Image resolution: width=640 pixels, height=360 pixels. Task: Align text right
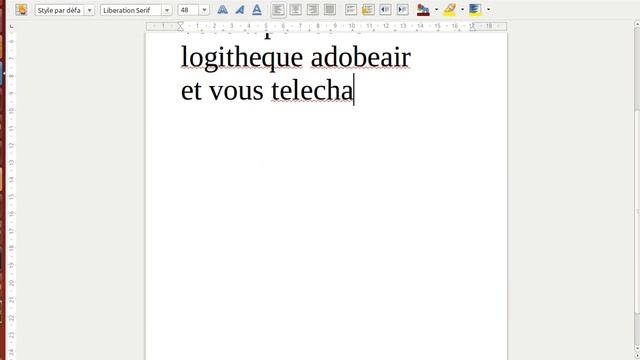[x=313, y=10]
